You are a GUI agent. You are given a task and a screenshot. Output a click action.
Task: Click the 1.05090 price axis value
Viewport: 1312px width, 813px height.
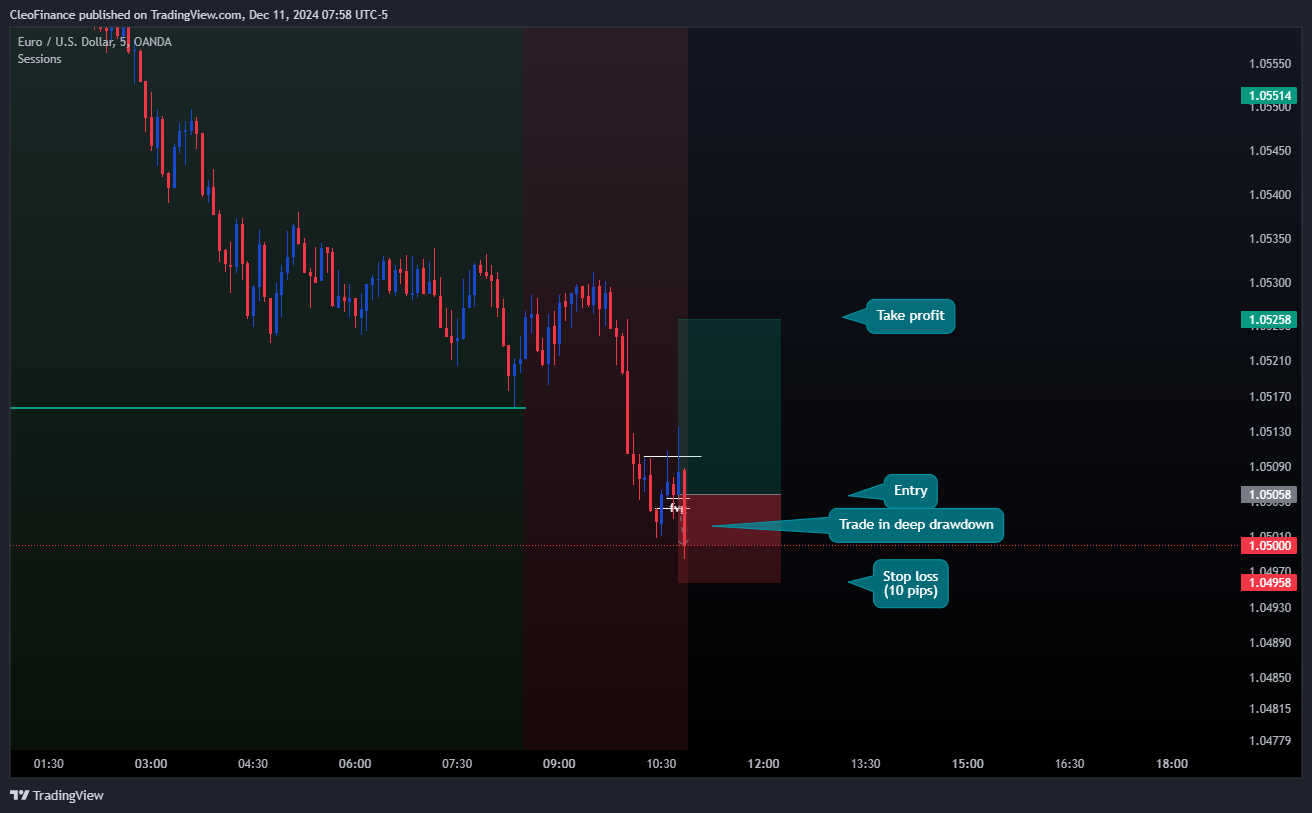pyautogui.click(x=1269, y=466)
